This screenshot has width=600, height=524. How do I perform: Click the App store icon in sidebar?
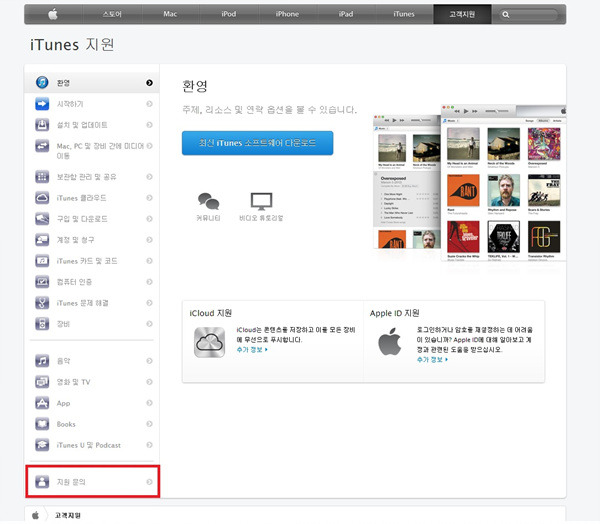[x=42, y=403]
